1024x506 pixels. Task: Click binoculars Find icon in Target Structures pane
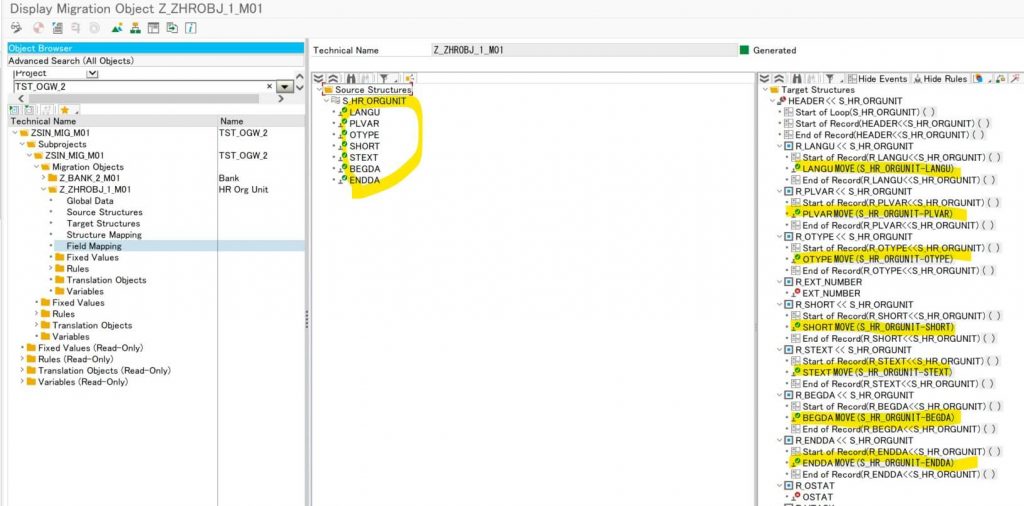[x=796, y=78]
